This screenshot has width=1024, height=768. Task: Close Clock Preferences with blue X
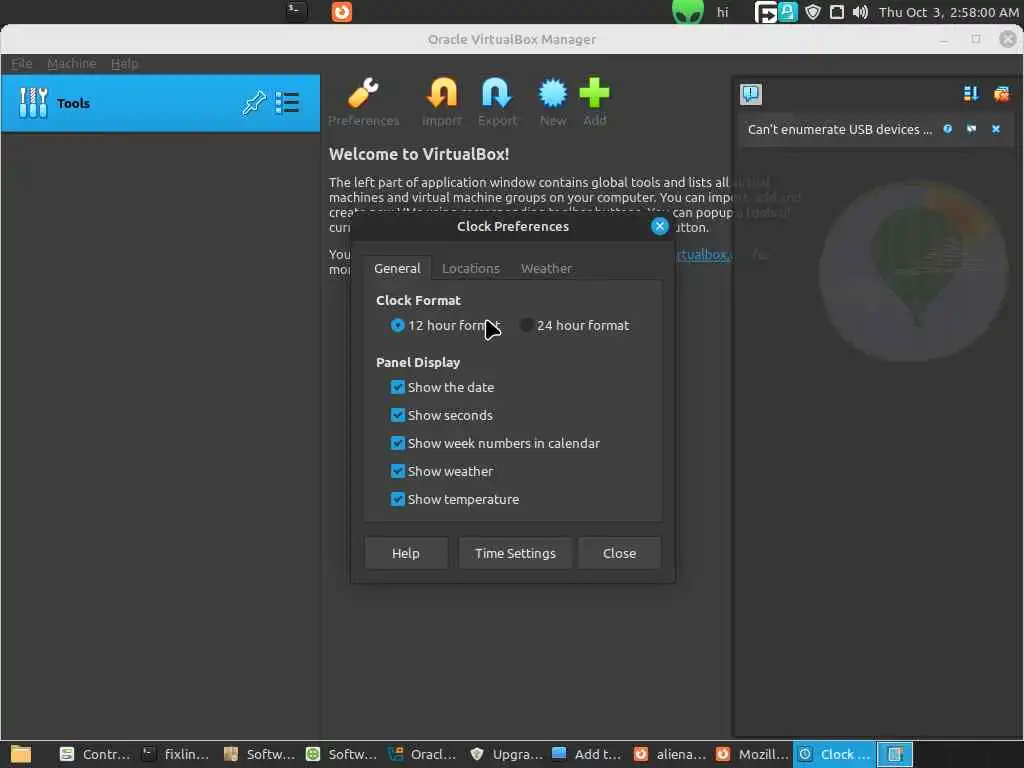pyautogui.click(x=660, y=226)
